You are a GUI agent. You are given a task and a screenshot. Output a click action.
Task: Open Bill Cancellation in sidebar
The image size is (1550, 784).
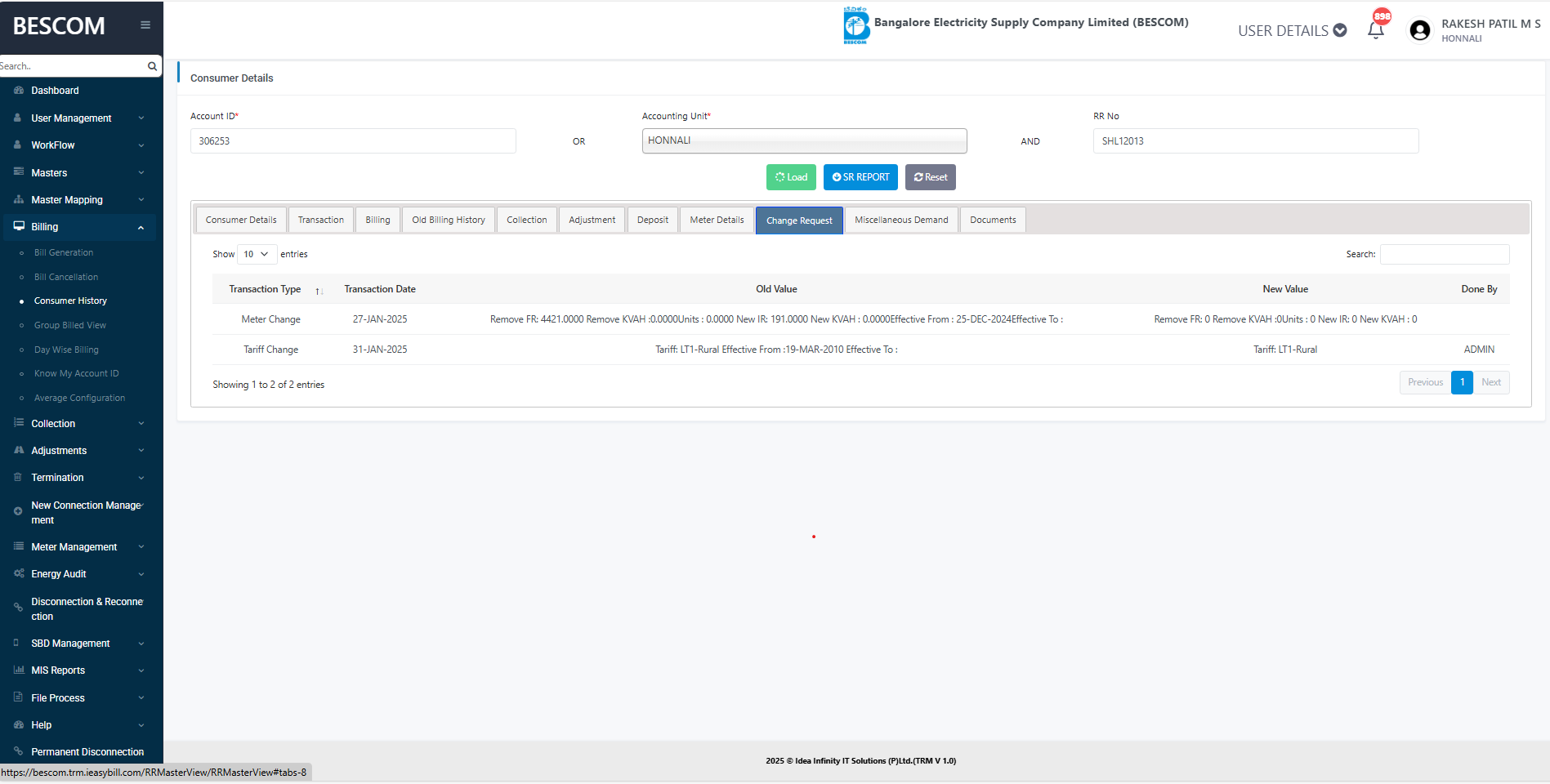click(x=66, y=278)
